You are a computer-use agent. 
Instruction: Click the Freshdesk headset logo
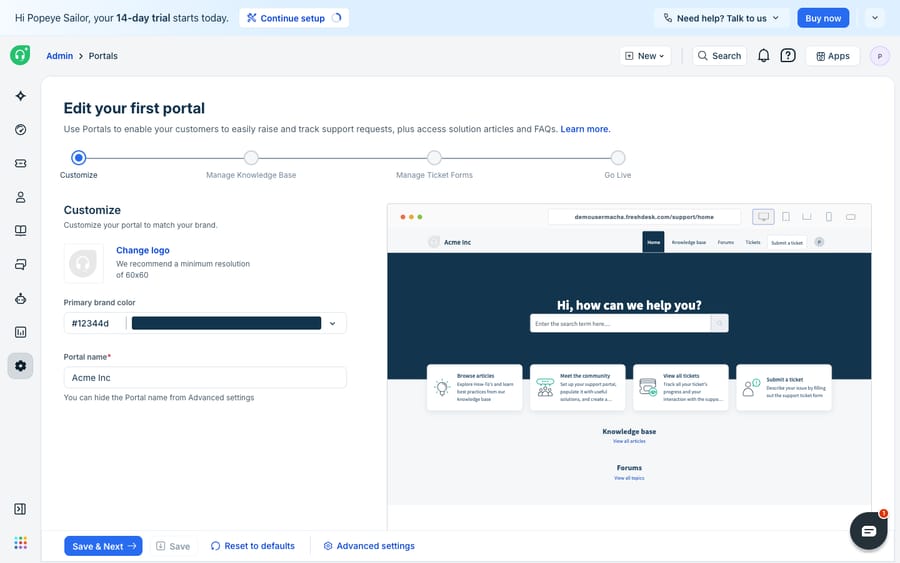pos(20,55)
